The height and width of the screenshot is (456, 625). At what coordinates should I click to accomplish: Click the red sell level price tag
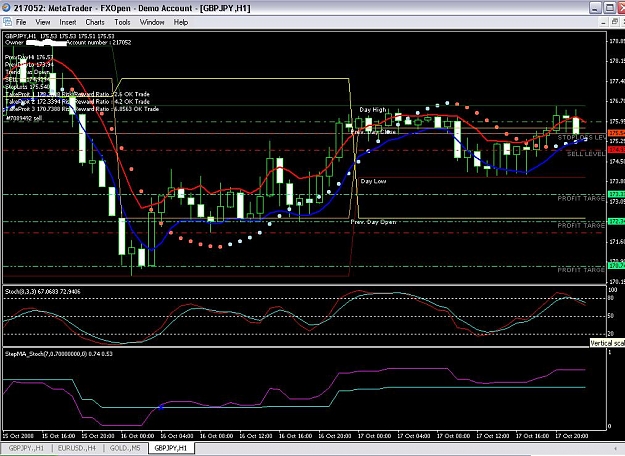[x=616, y=150]
